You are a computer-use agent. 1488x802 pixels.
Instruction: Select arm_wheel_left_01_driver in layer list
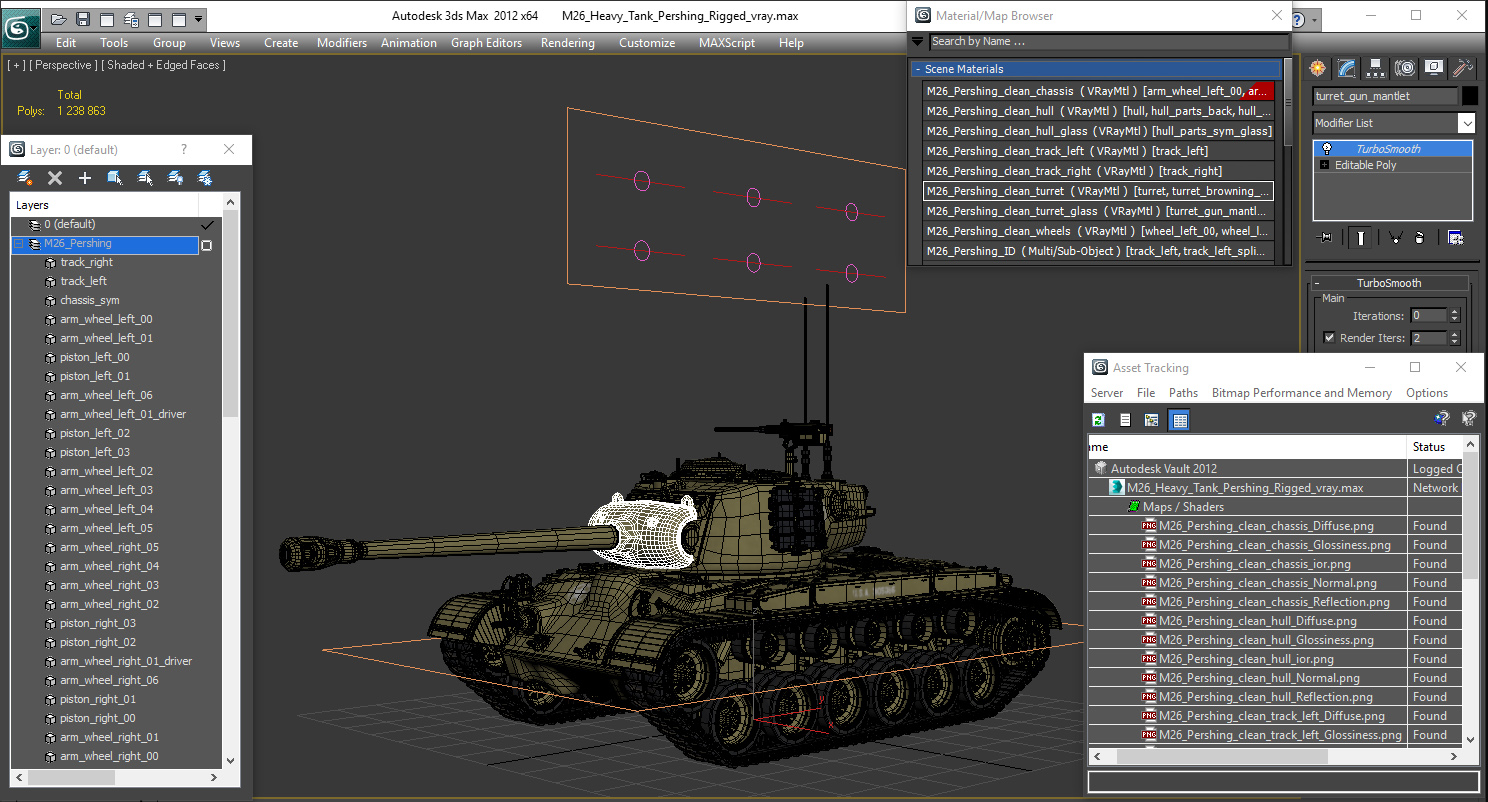(122, 414)
